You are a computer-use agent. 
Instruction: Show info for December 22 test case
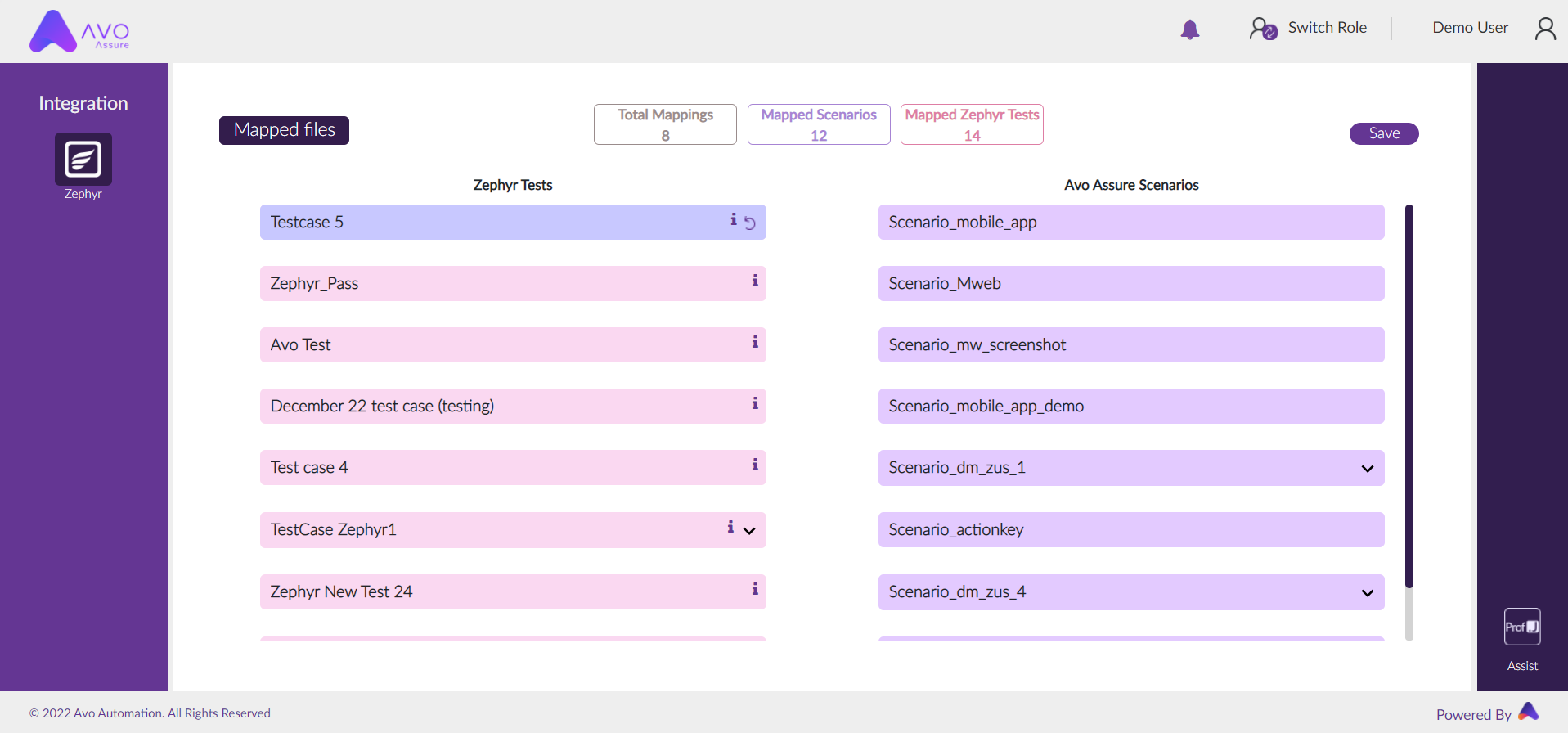pos(755,403)
